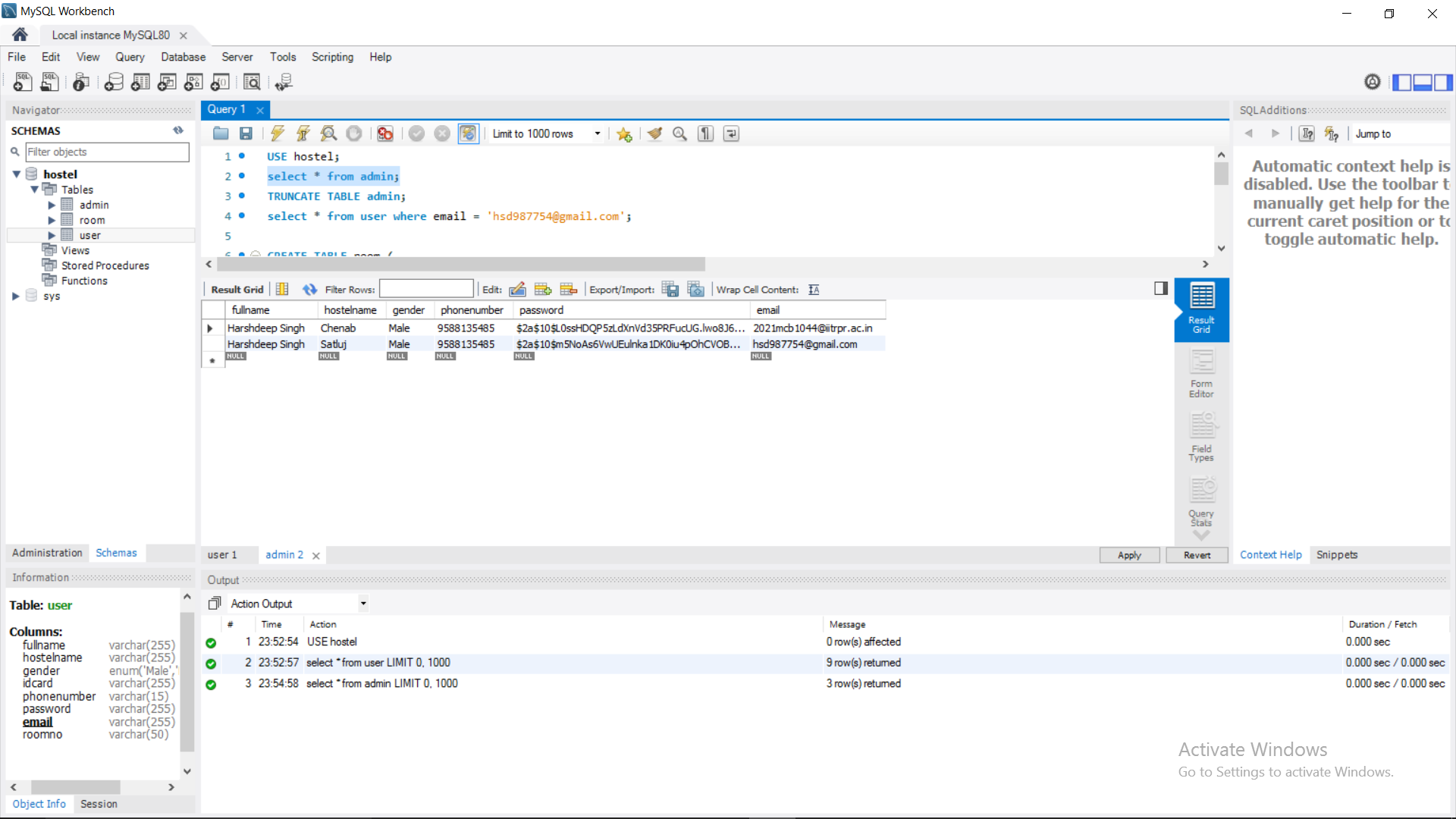
Task: Stop the running query icon
Action: coord(354,133)
